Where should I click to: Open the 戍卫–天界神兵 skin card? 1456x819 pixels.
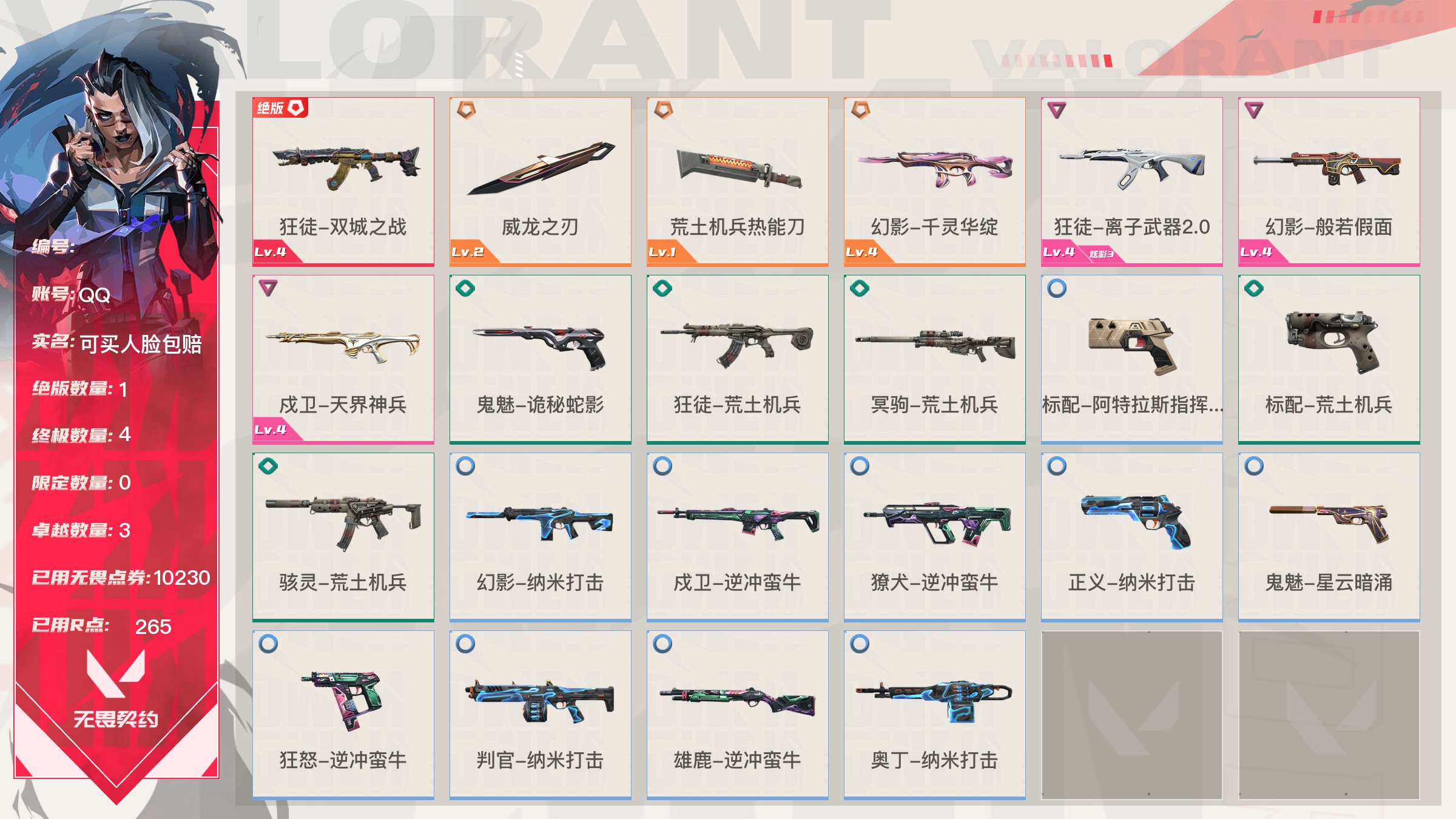pos(343,359)
